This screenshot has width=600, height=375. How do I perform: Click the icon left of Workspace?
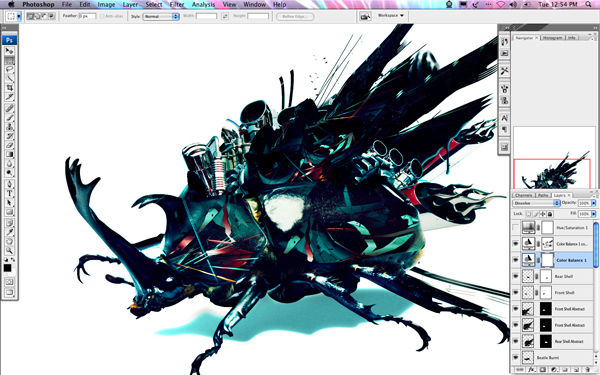(x=365, y=16)
